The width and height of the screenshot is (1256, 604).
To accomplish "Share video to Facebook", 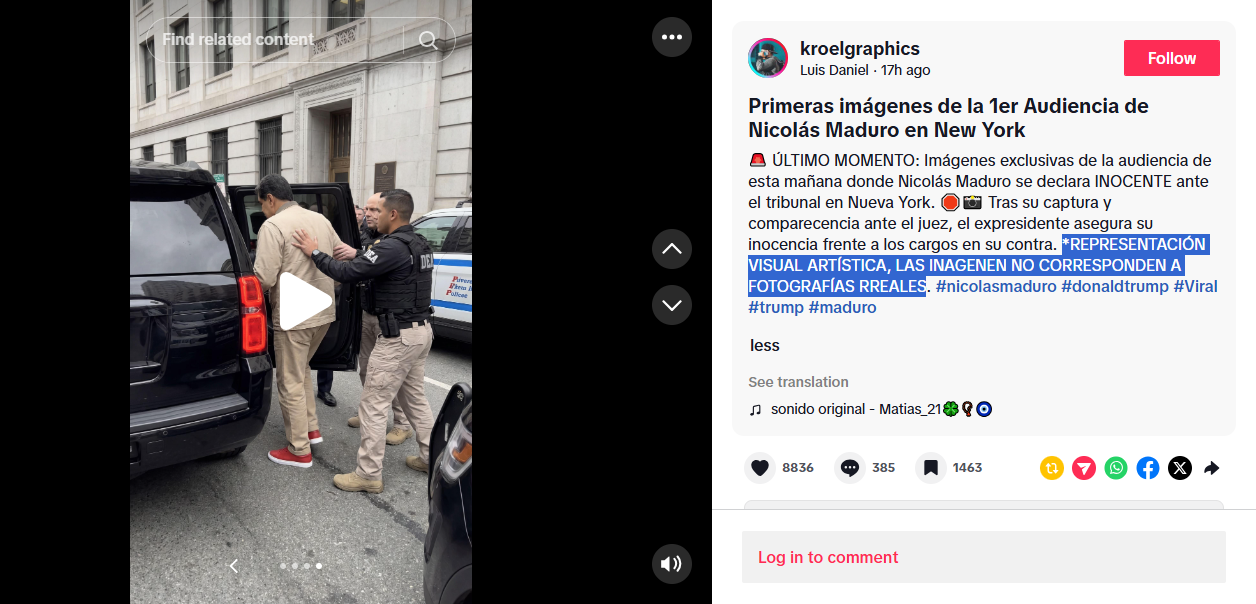I will coord(1148,468).
